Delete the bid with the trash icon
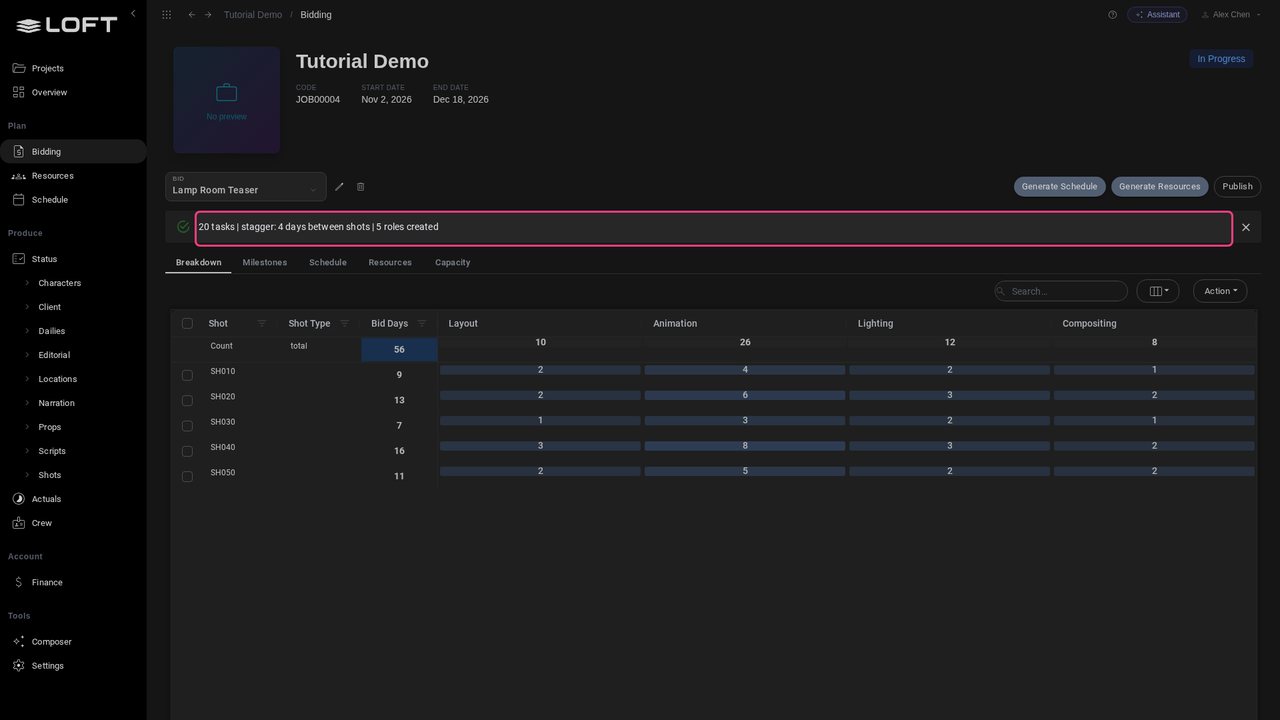The width and height of the screenshot is (1280, 720). pyautogui.click(x=361, y=187)
